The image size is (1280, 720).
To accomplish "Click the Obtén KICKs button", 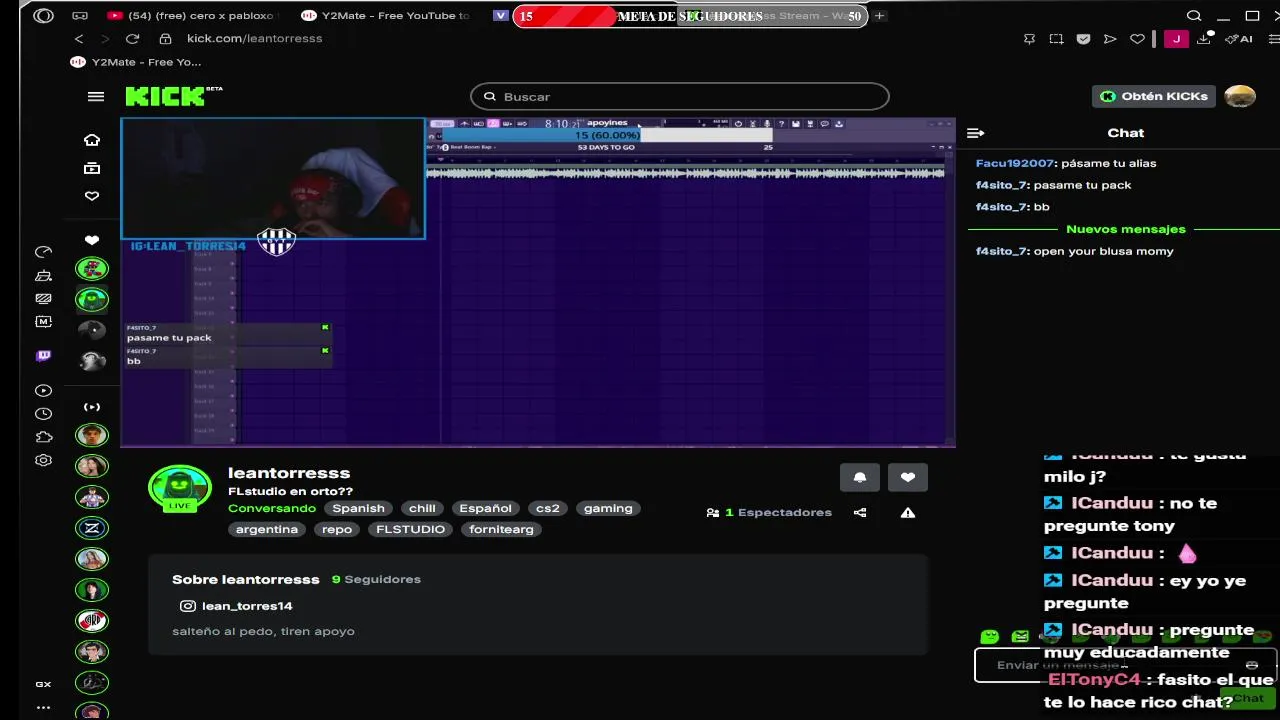I will tap(1154, 96).
